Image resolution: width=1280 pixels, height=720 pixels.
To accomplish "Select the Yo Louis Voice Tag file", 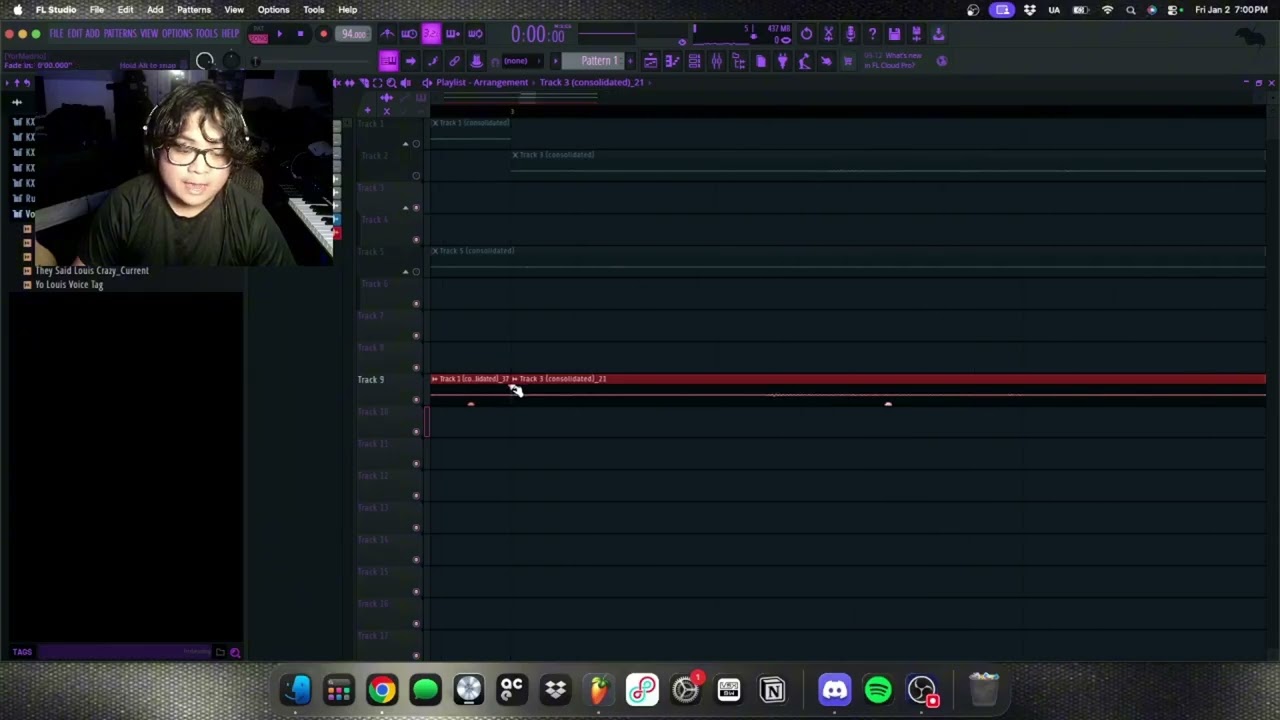I will pos(69,284).
